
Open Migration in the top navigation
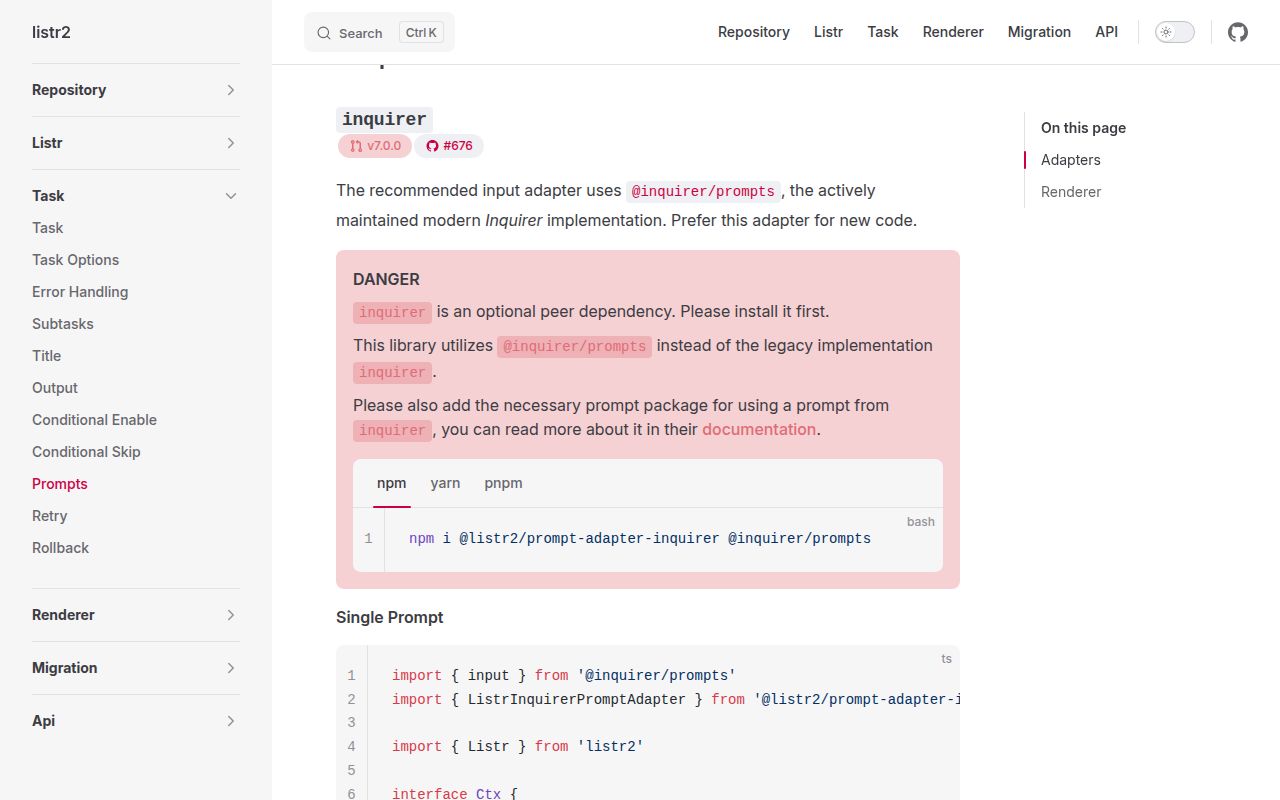(1039, 32)
